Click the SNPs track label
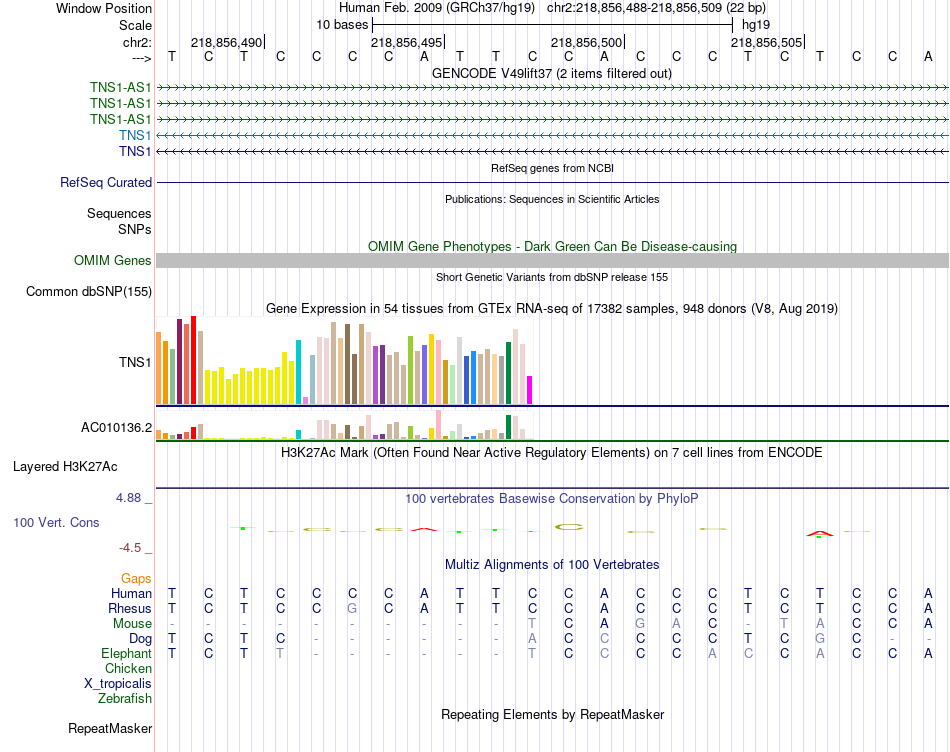 [x=135, y=230]
